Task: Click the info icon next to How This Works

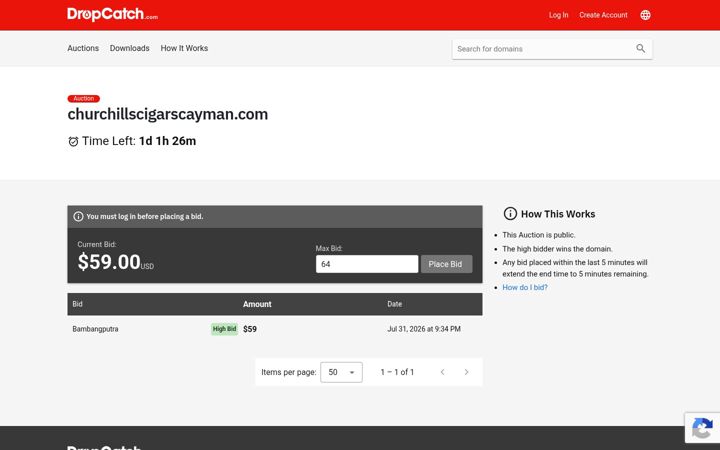Action: coord(510,214)
